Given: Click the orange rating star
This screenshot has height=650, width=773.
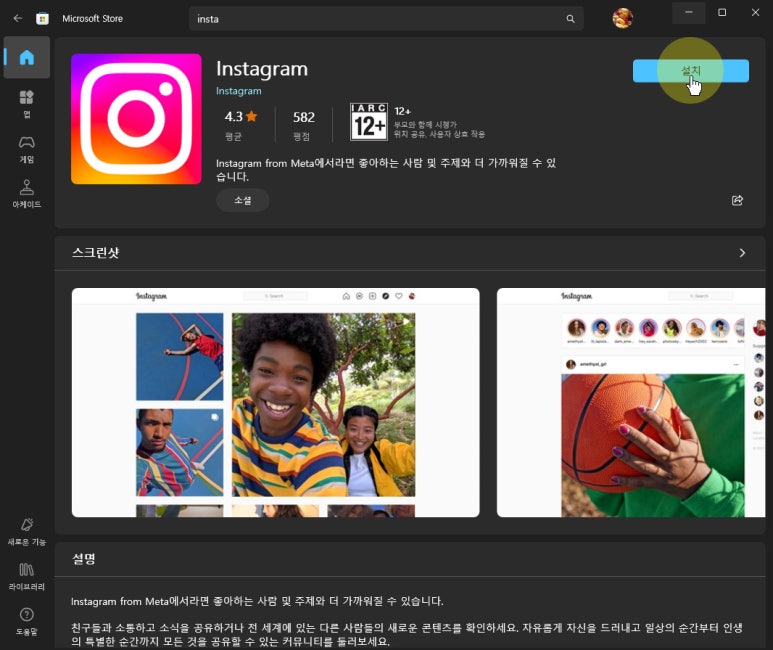Looking at the screenshot, I should point(251,116).
